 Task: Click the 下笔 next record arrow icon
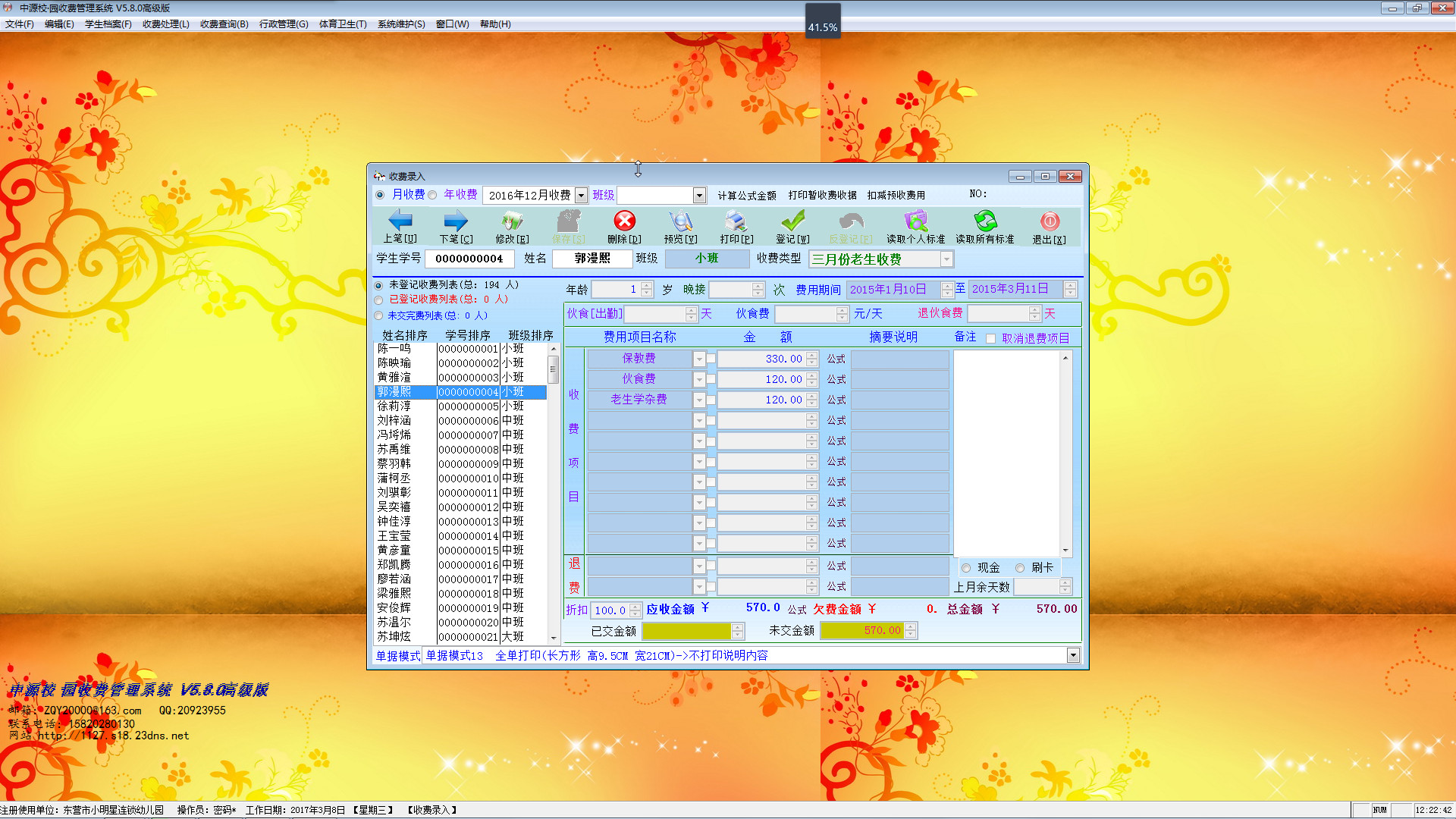(455, 221)
